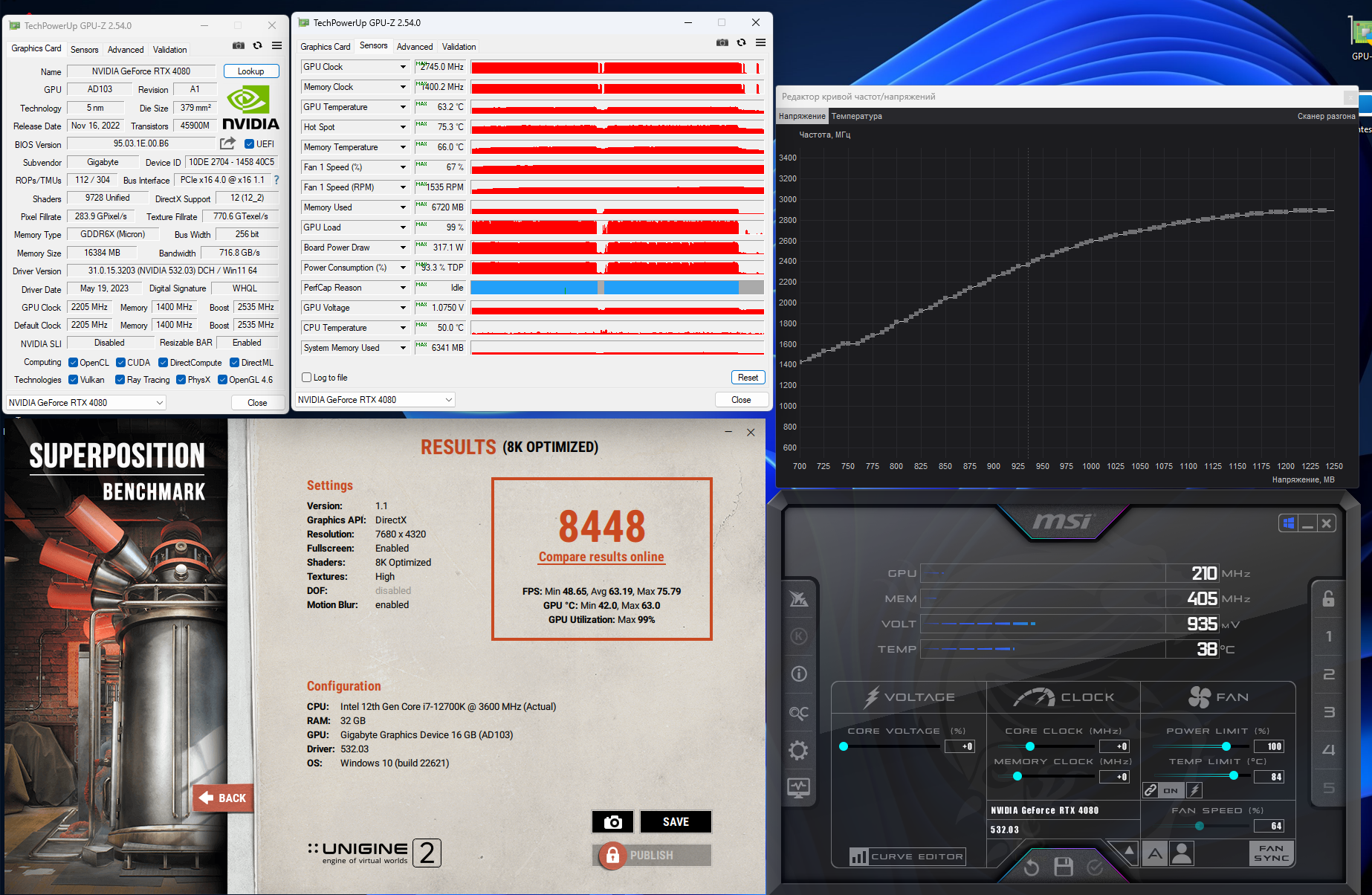The image size is (1372, 895).
Task: Open information panel in MSI Afterburner
Action: coord(799,674)
